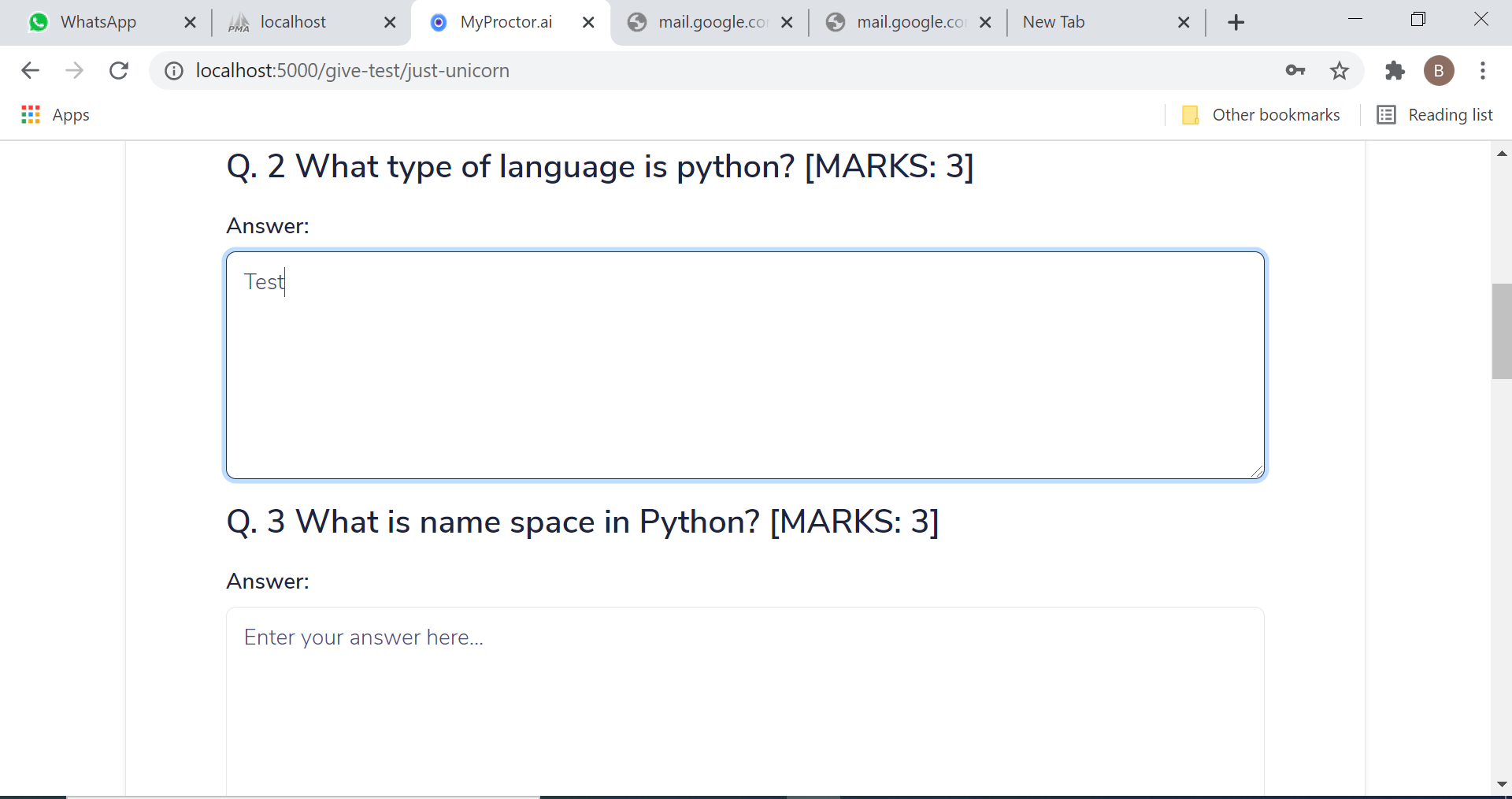This screenshot has height=799, width=1512.
Task: Close the WhatsApp tab
Action: click(x=190, y=22)
